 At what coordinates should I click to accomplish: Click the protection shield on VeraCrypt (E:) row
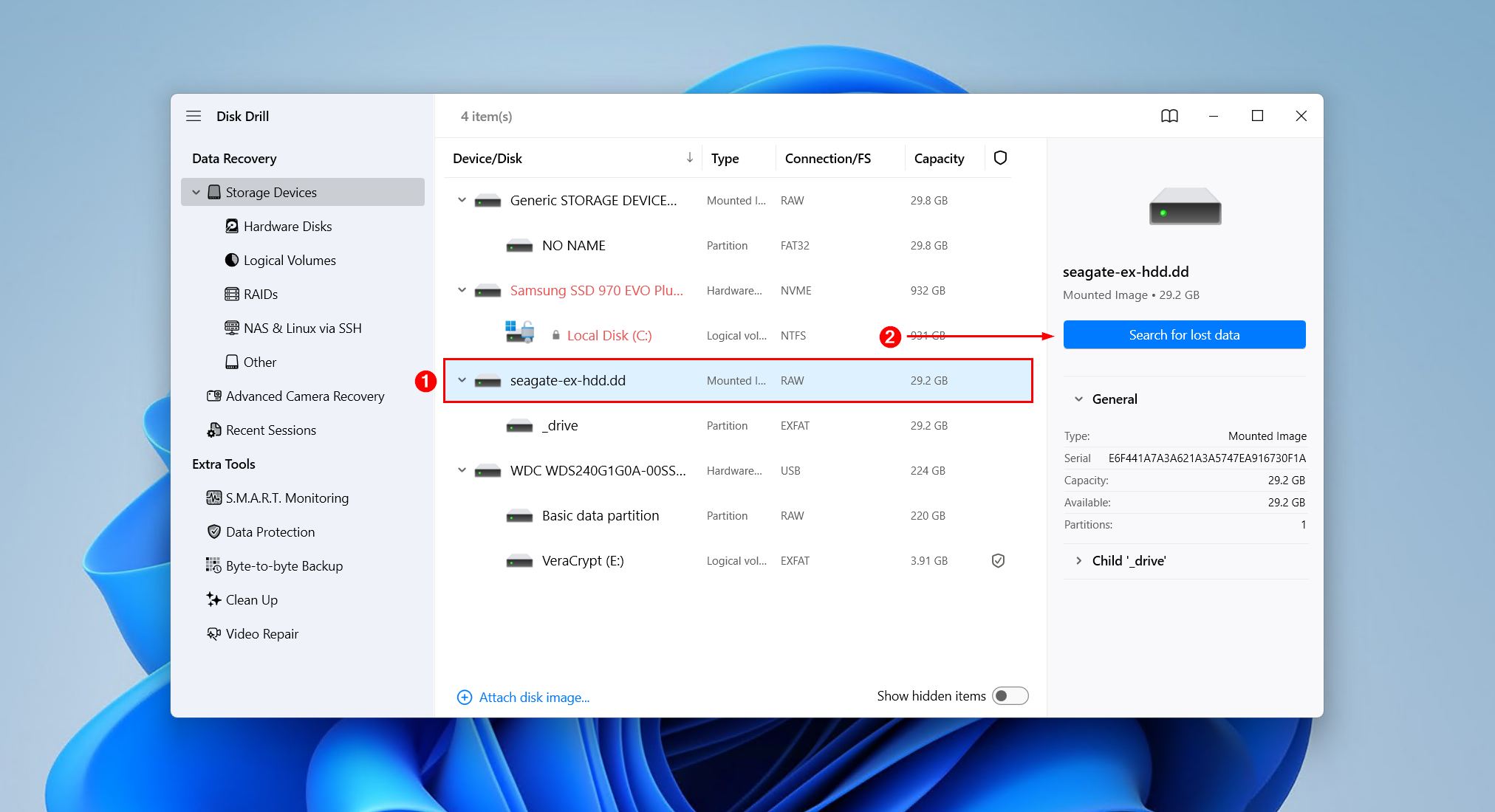pos(998,561)
